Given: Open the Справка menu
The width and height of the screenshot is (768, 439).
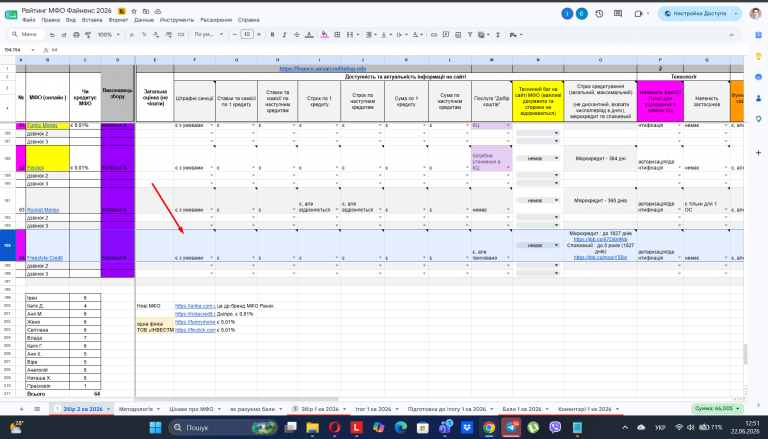Looking at the screenshot, I should tap(248, 20).
